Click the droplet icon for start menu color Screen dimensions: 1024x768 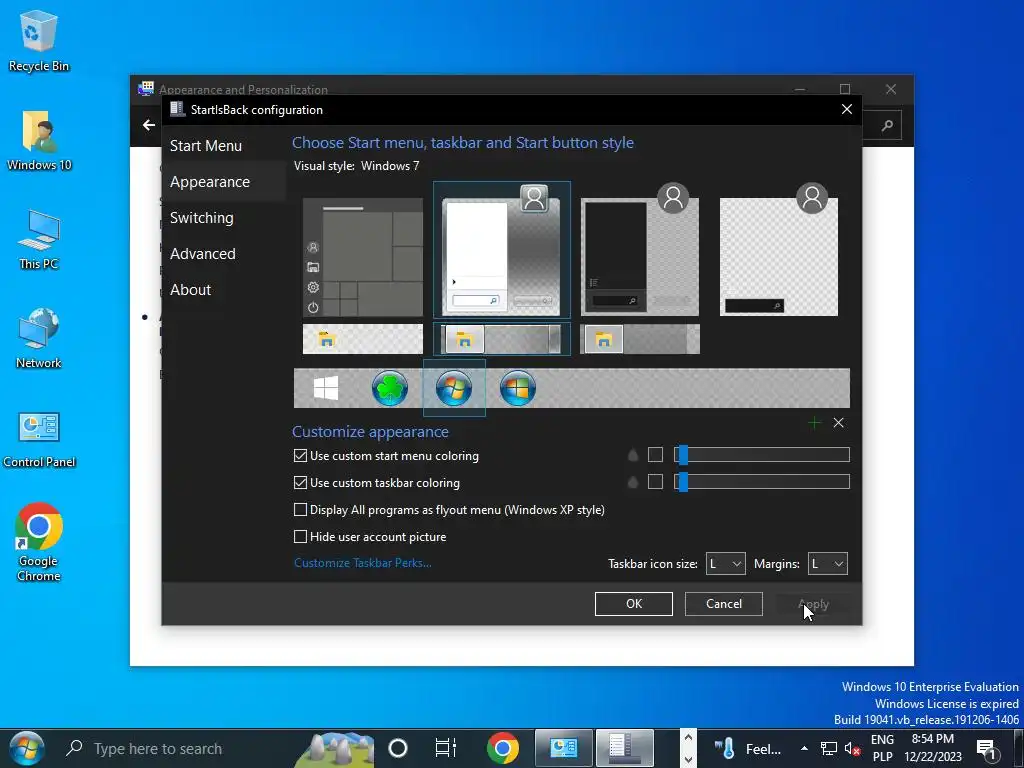[633, 455]
